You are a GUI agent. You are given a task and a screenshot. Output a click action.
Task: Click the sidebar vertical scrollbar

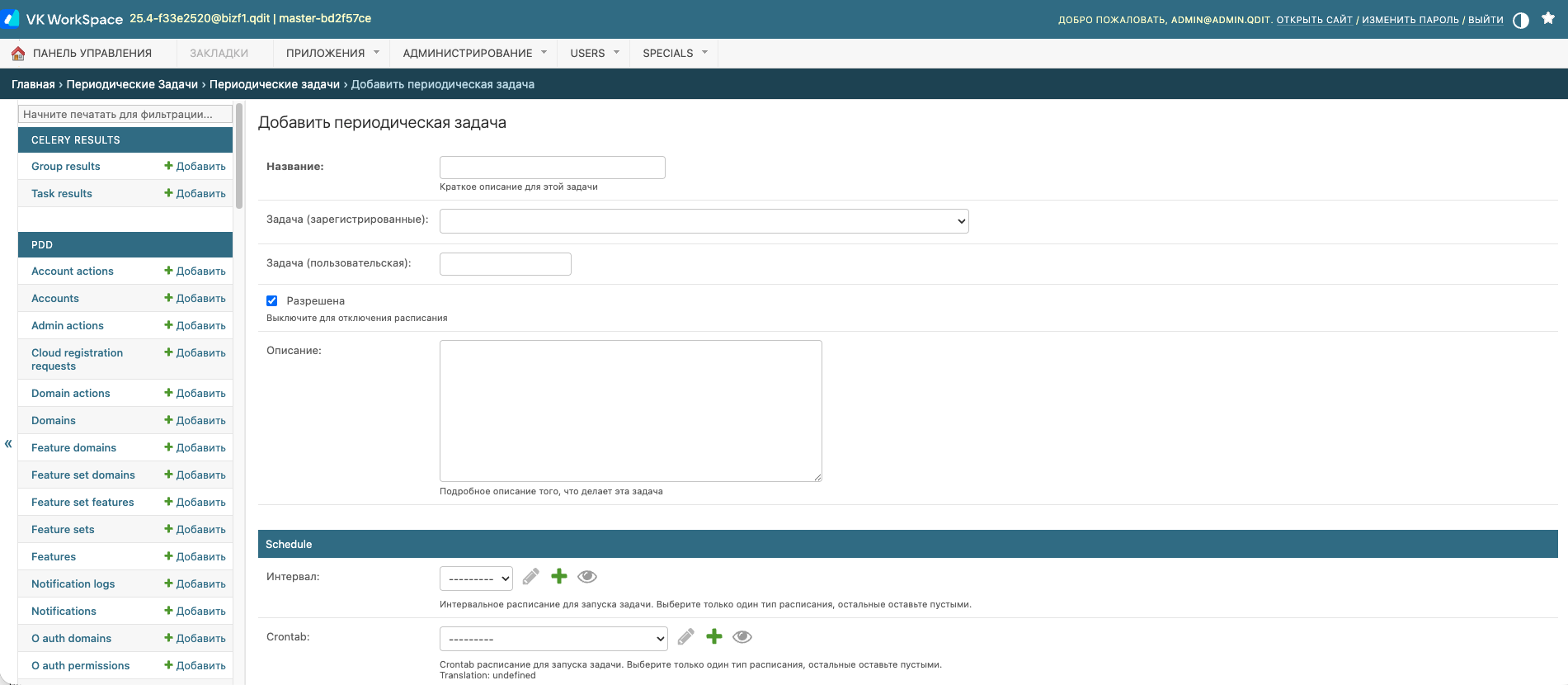[239, 155]
